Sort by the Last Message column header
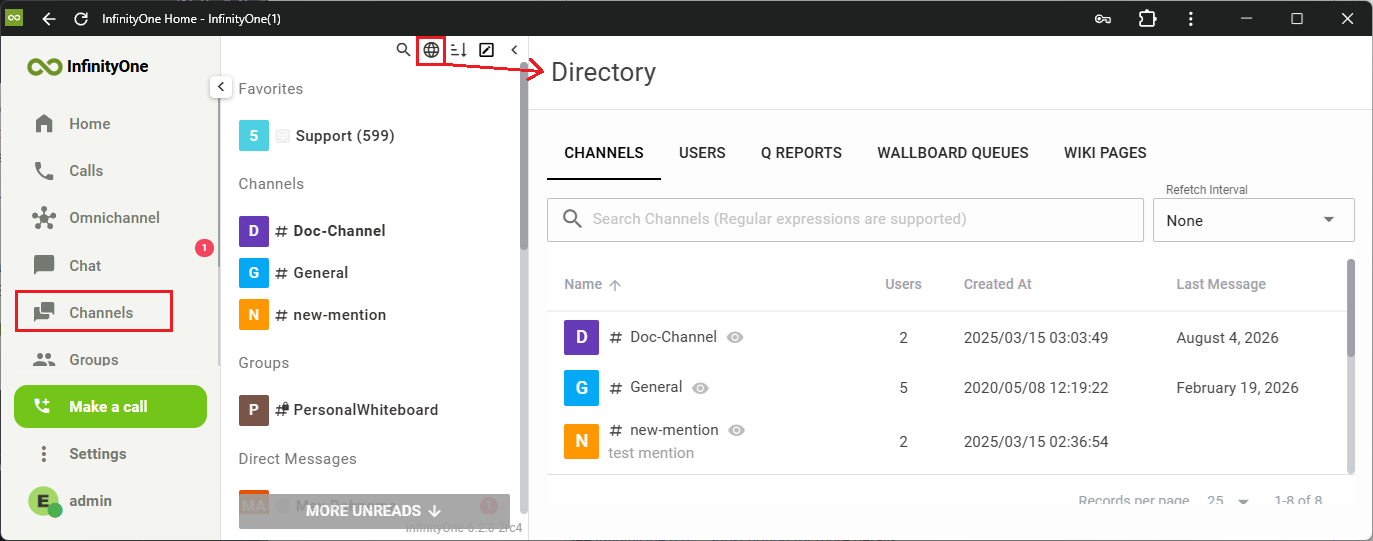This screenshot has width=1373, height=541. pyautogui.click(x=1221, y=284)
